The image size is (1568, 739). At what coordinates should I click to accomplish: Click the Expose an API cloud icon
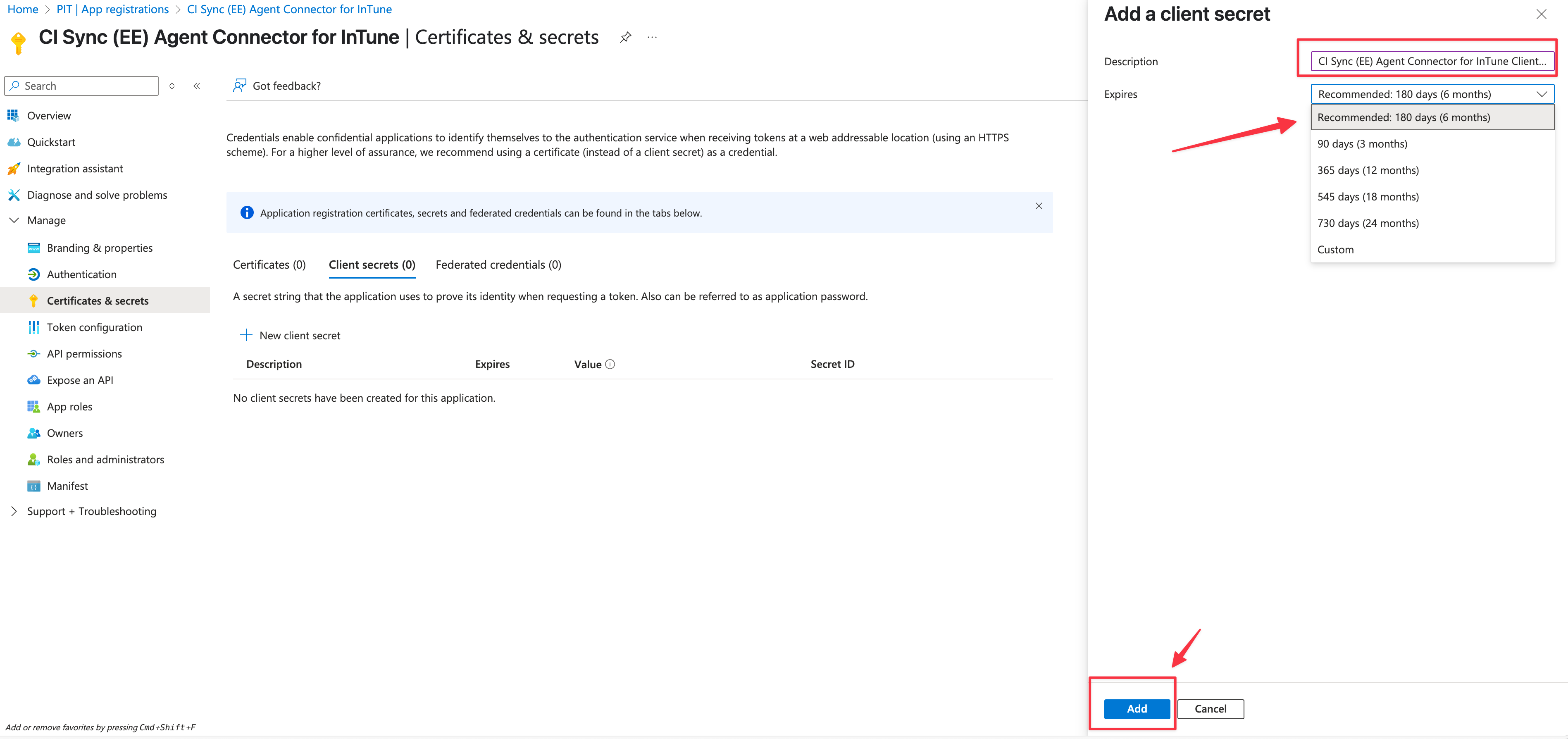(33, 380)
